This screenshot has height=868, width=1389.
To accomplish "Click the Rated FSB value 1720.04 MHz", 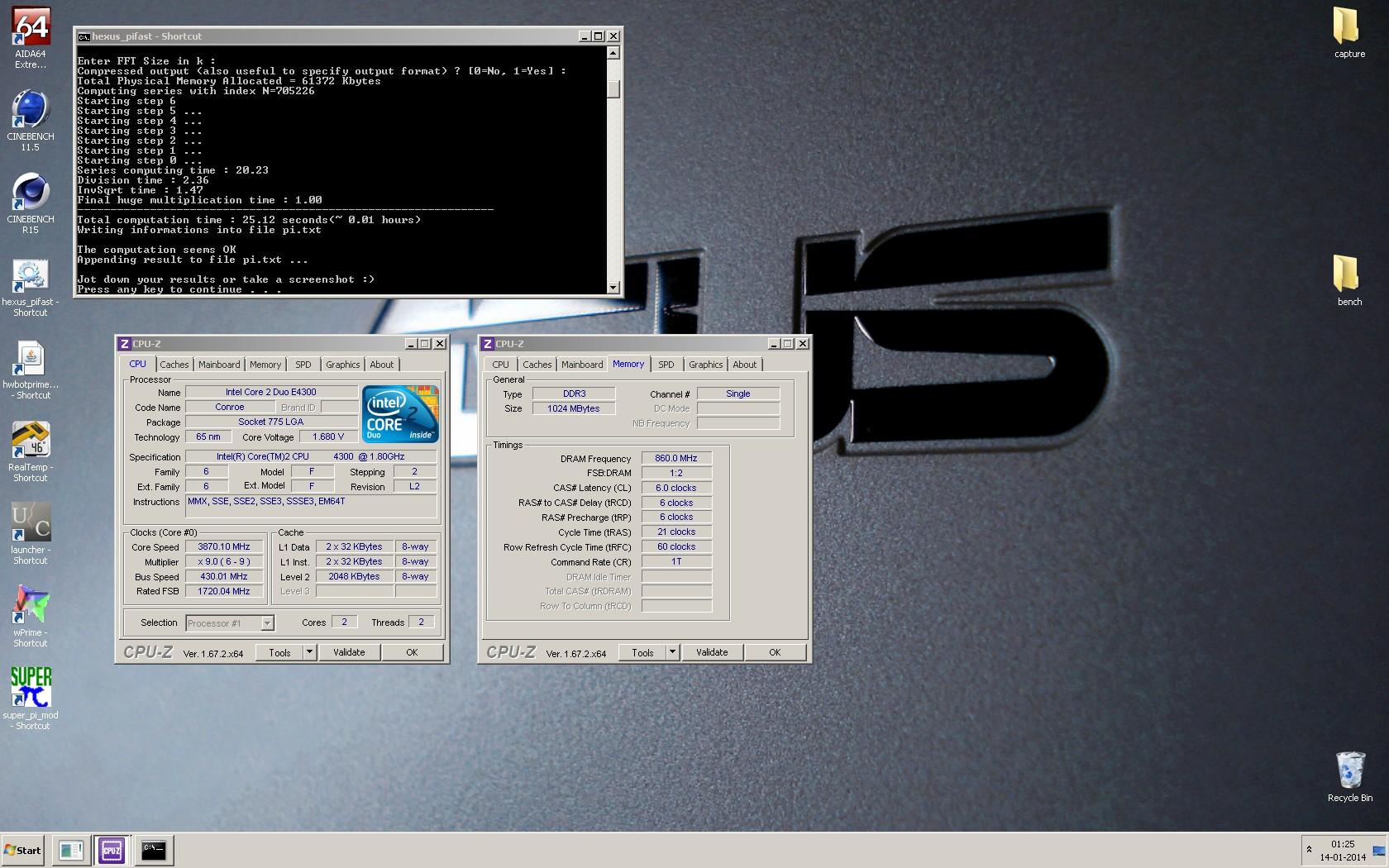I will point(224,591).
